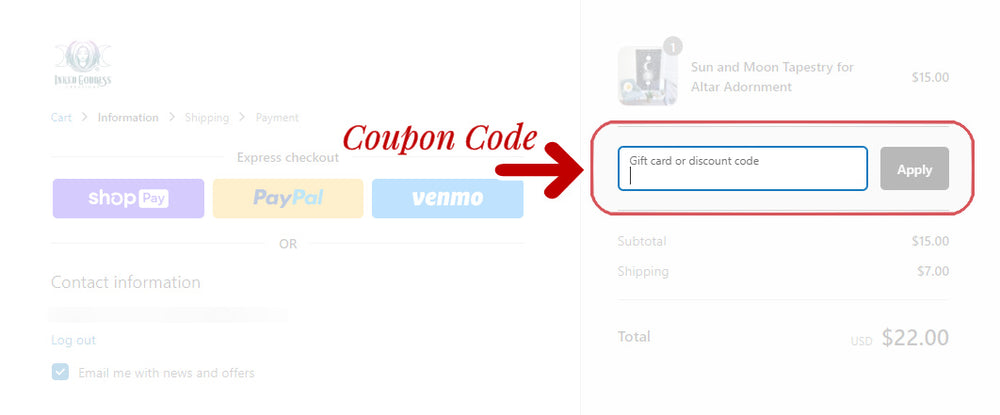Click the chevron between Shipping and Payment
Image resolution: width=1000 pixels, height=415 pixels.
tap(242, 117)
